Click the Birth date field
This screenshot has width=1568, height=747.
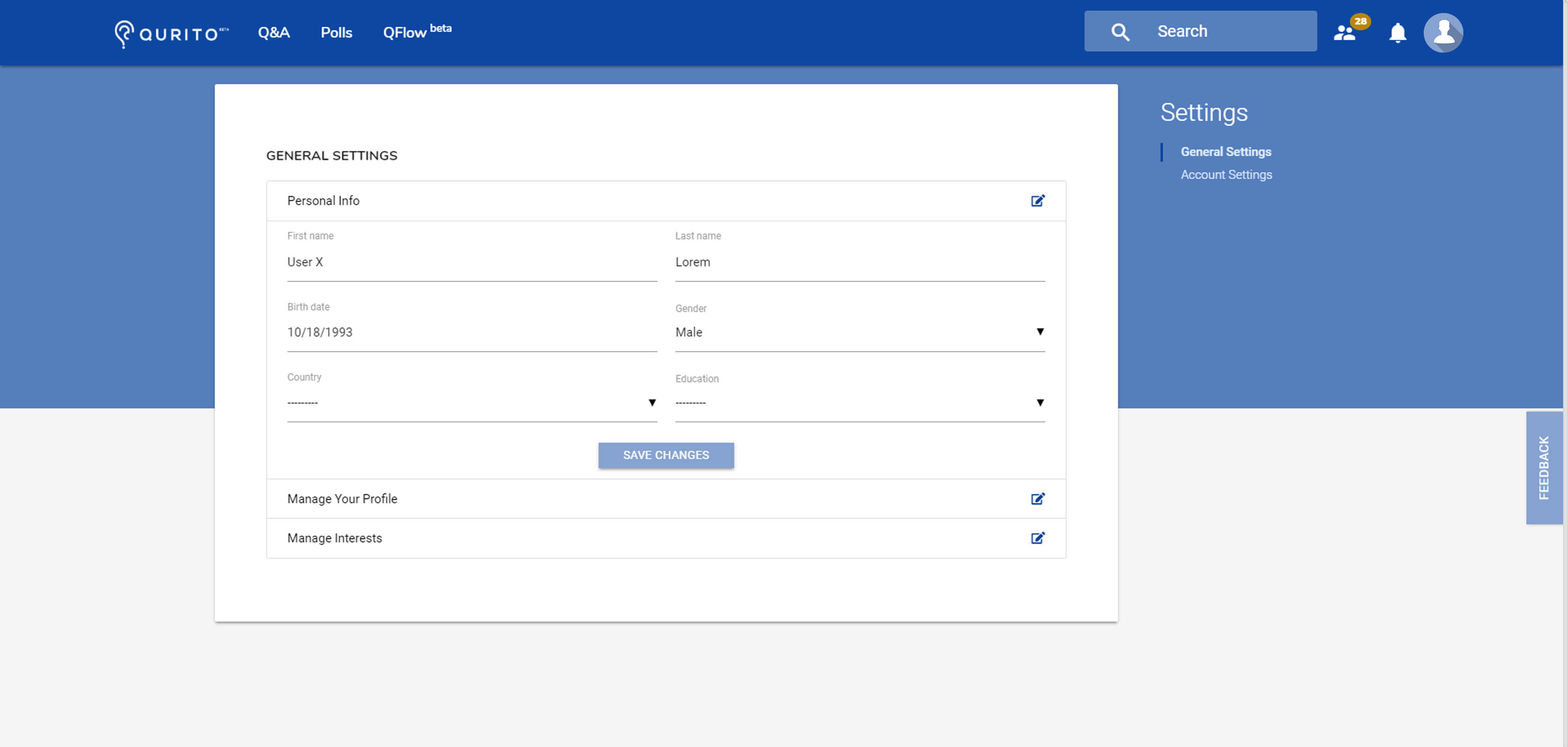coord(472,333)
